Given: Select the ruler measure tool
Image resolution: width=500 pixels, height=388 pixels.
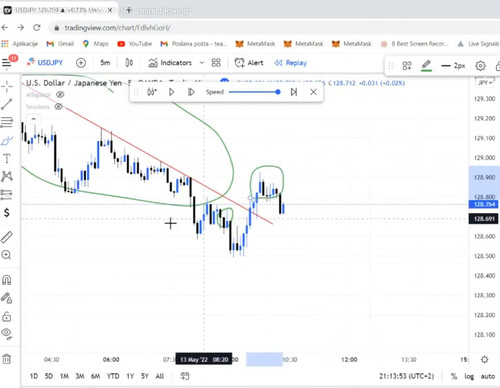Looking at the screenshot, I should (7, 237).
